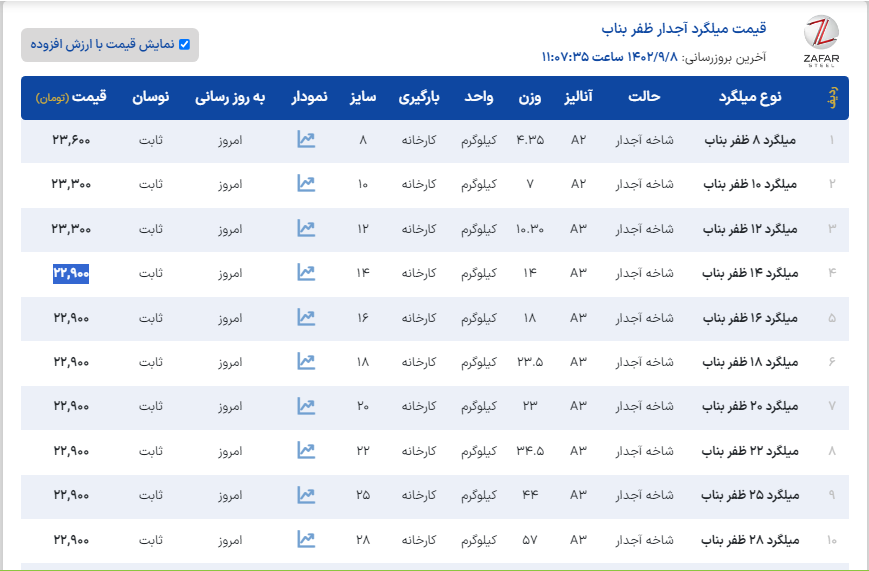
Task: Show chart for میلگرد 20 ظفر بناب
Action: (x=306, y=406)
